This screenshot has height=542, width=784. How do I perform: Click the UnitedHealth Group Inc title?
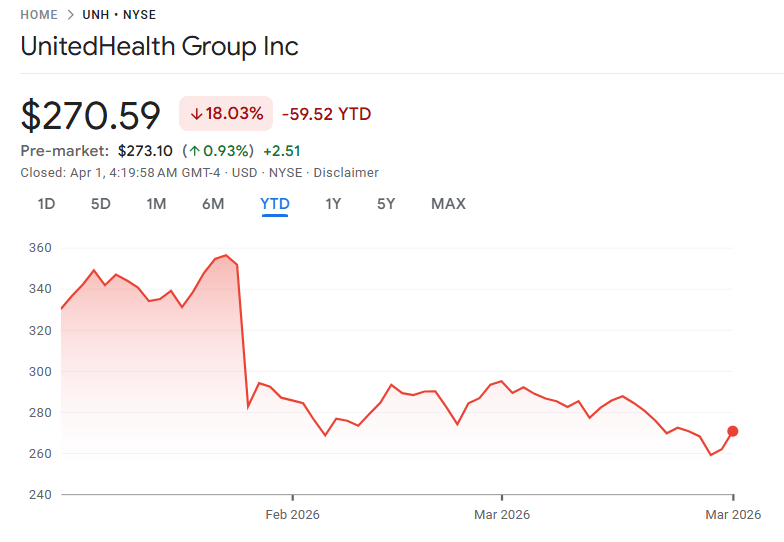(160, 46)
